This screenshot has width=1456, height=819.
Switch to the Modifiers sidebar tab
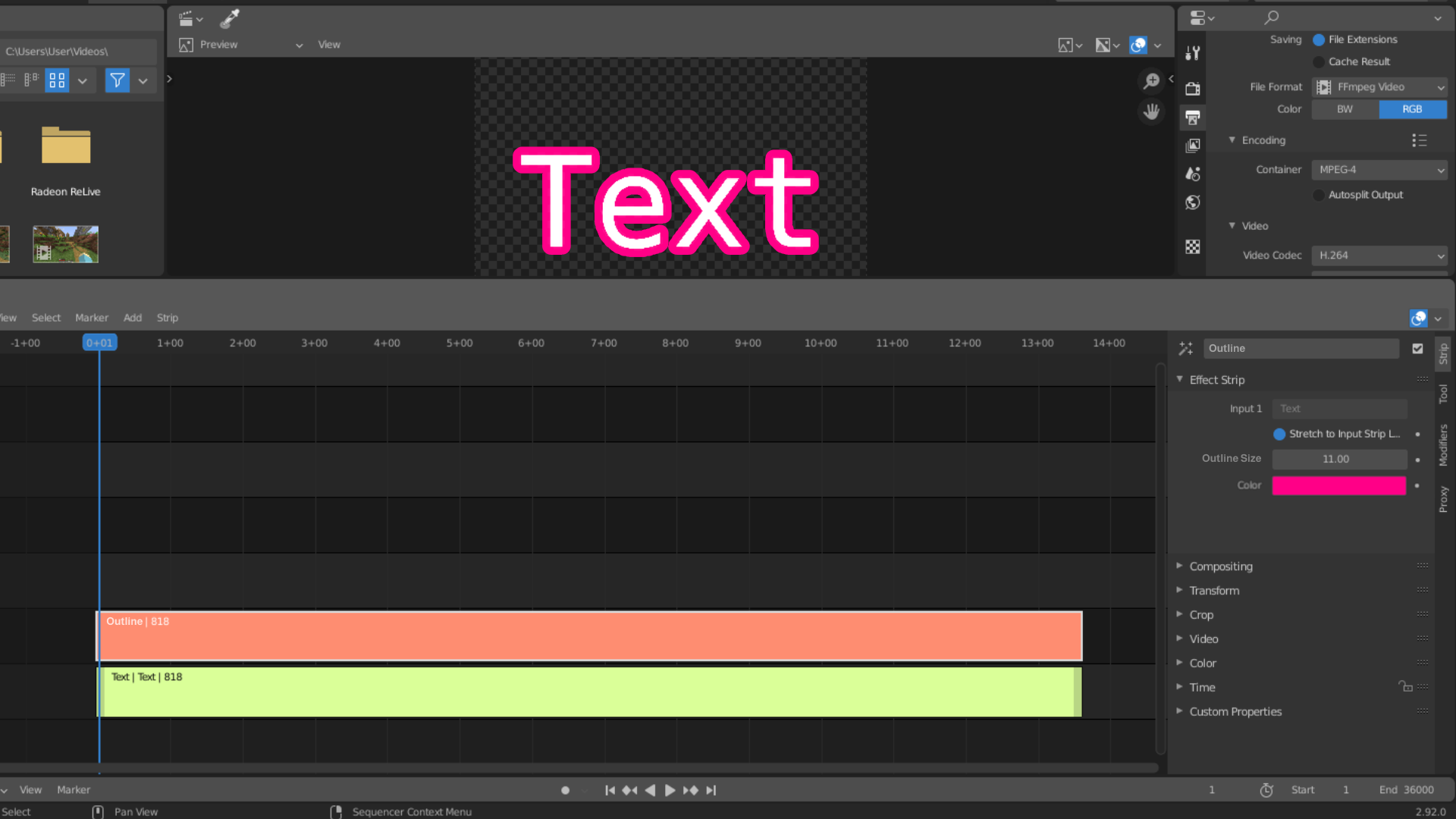[1443, 445]
